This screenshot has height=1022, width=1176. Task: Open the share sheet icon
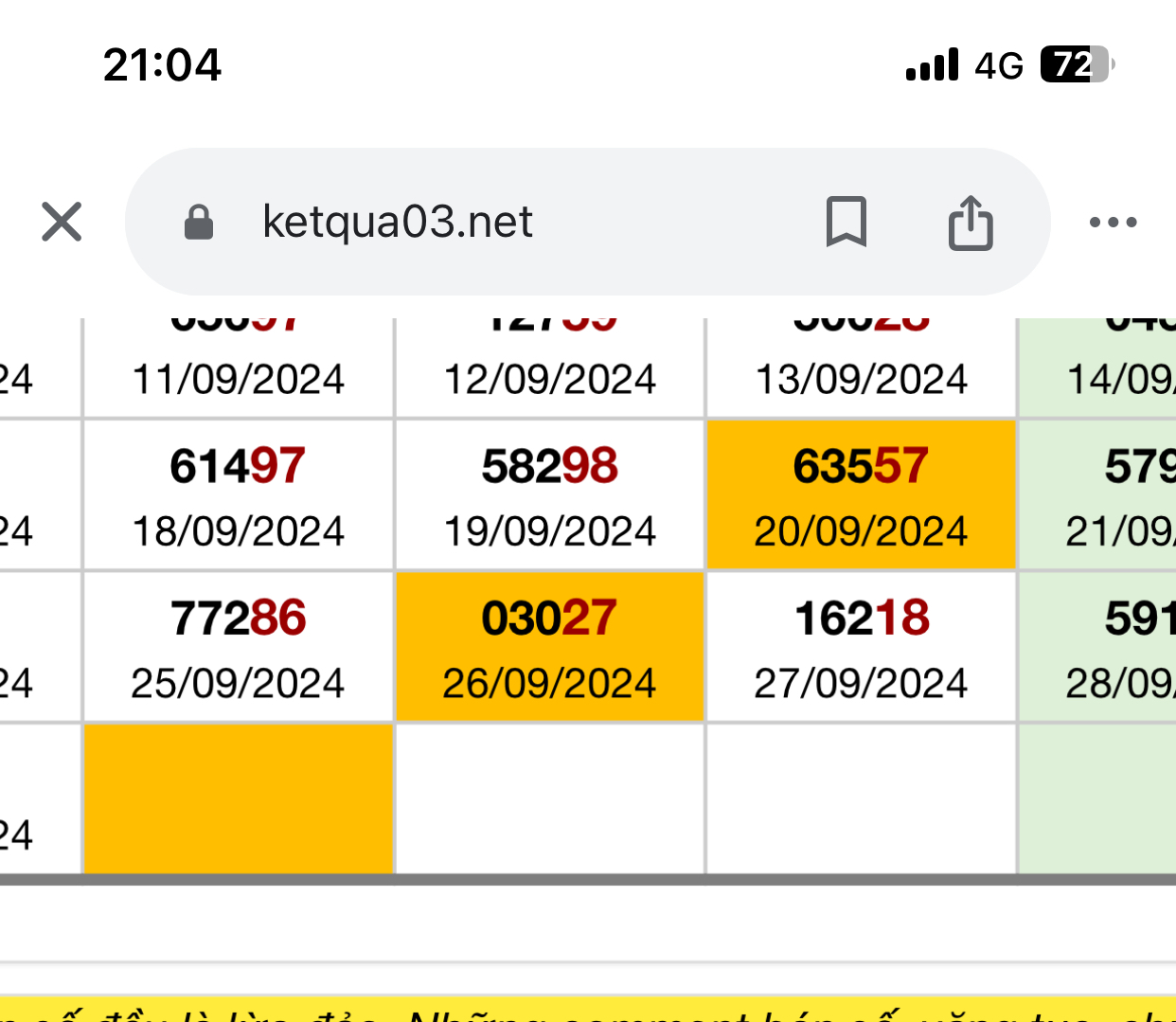pyautogui.click(x=971, y=223)
